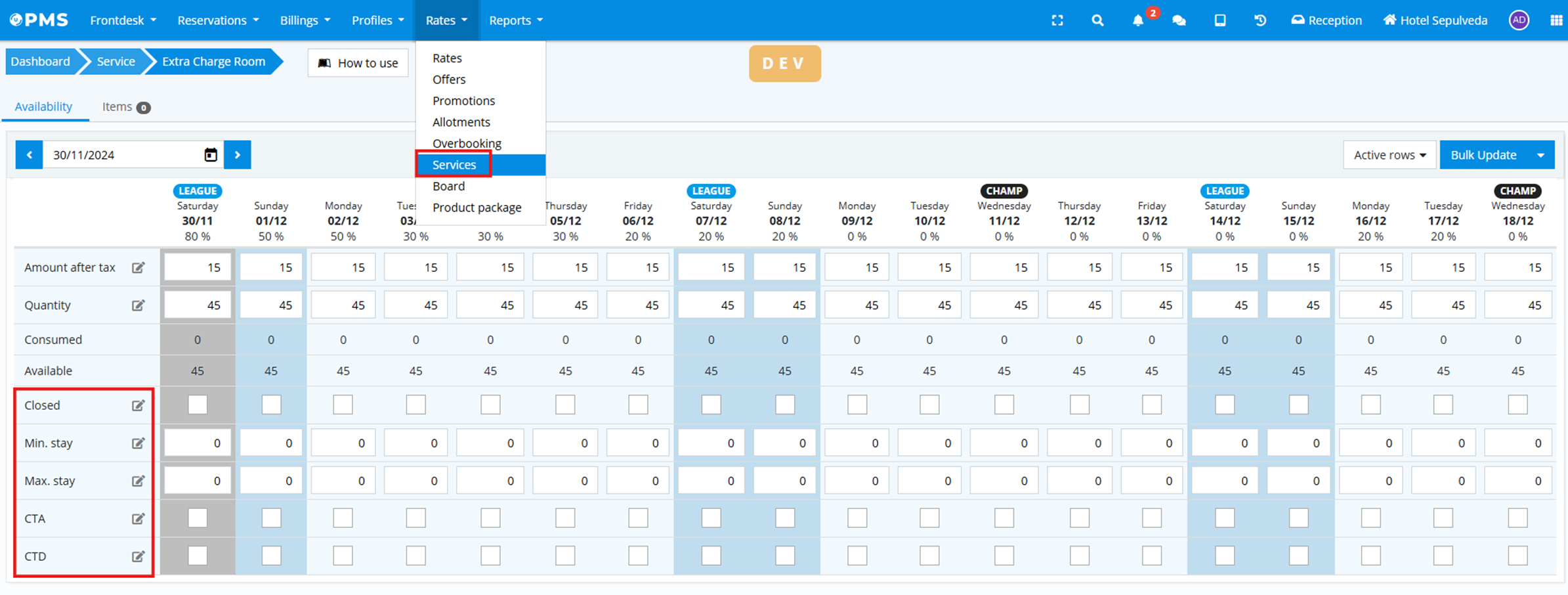
Task: Open the Bulk Update dropdown arrow
Action: point(1540,155)
